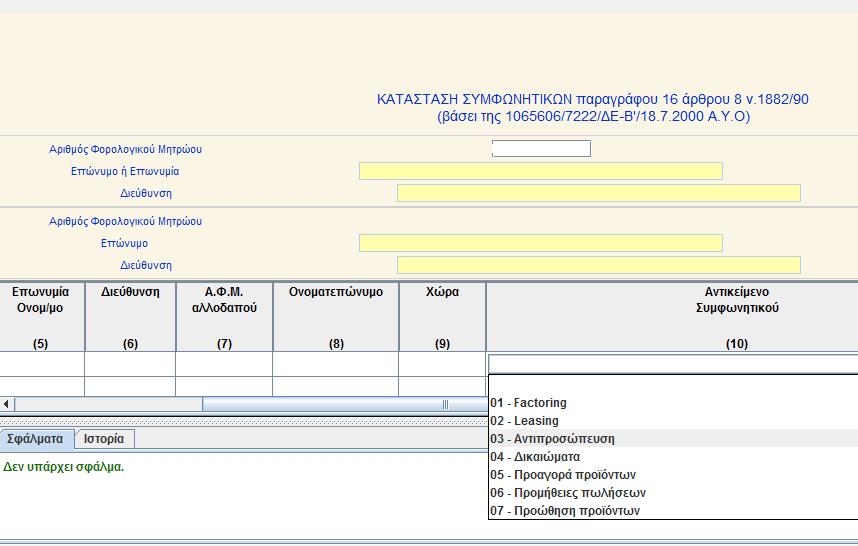Select the blank first dropdown entry
The width and height of the screenshot is (858, 546).
coord(673,385)
